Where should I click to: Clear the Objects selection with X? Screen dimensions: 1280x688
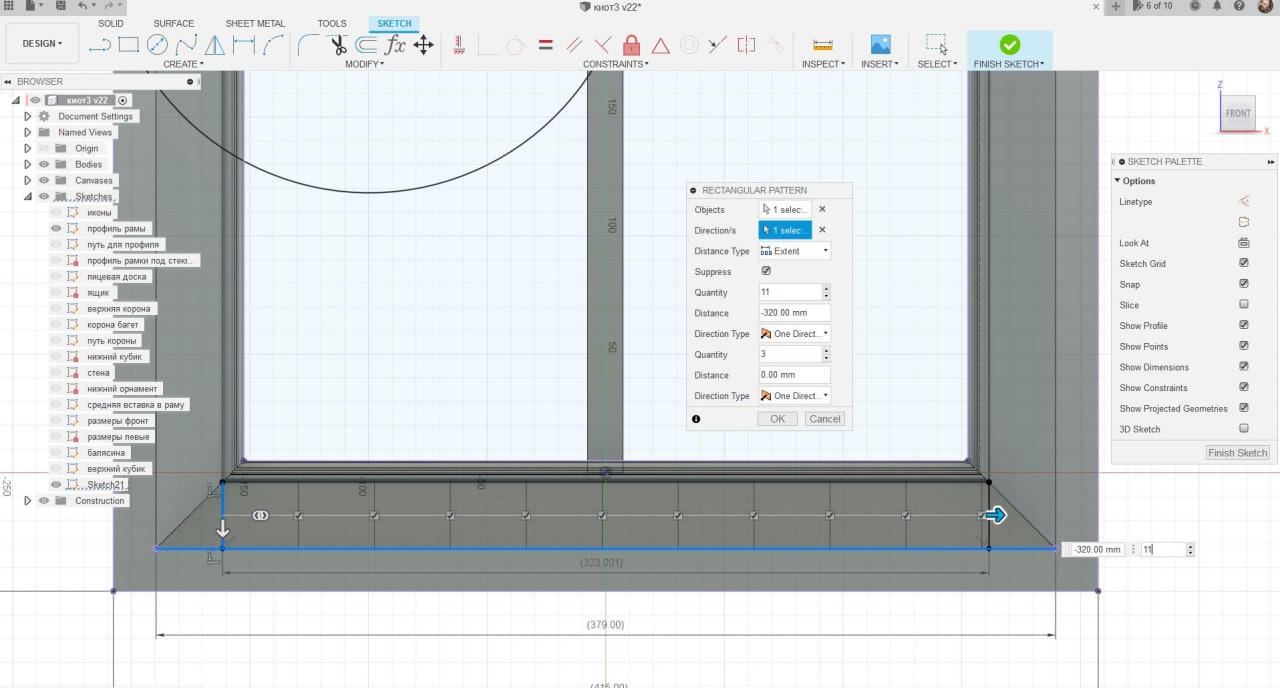click(x=822, y=210)
